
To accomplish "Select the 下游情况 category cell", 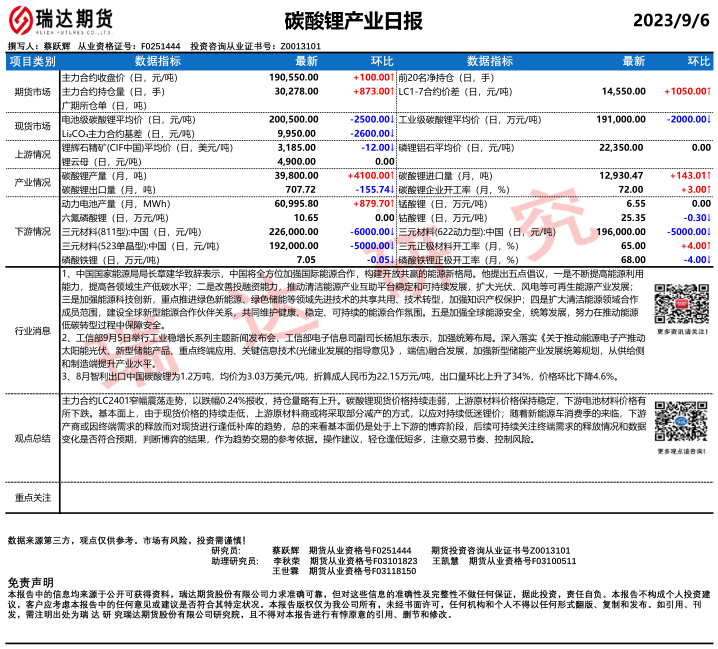I will (33, 231).
